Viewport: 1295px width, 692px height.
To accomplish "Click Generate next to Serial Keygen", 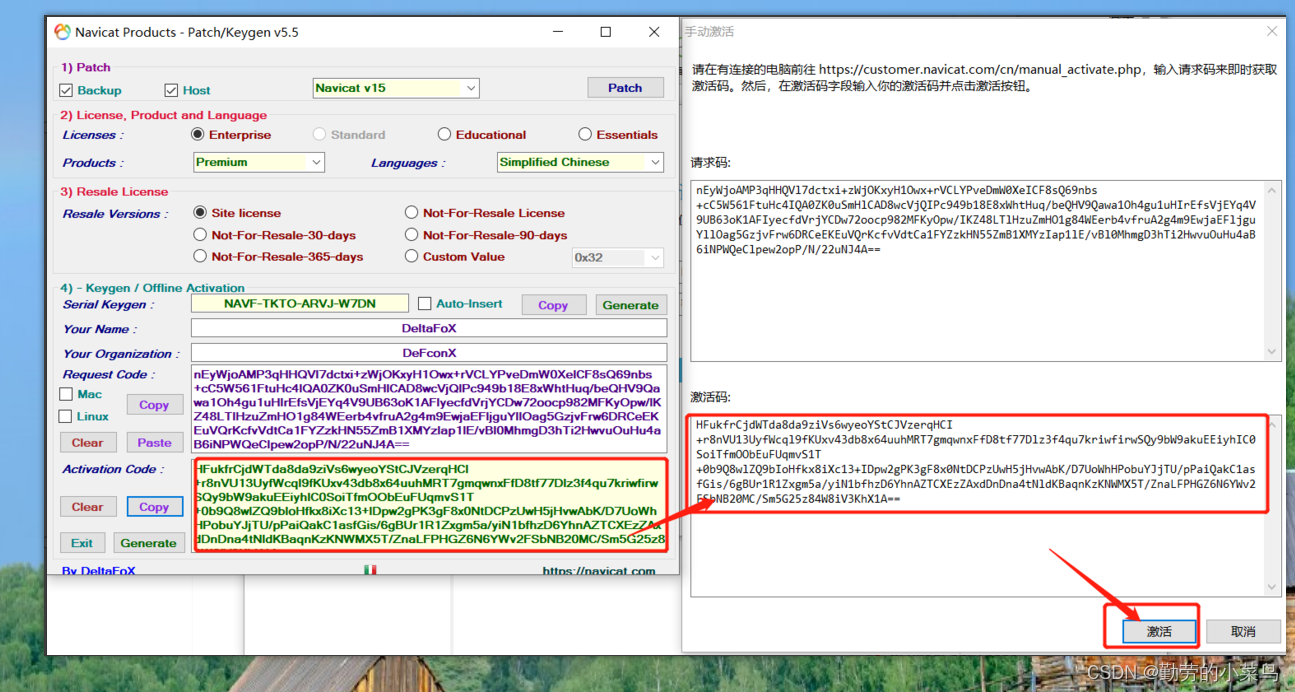I will click(x=631, y=305).
